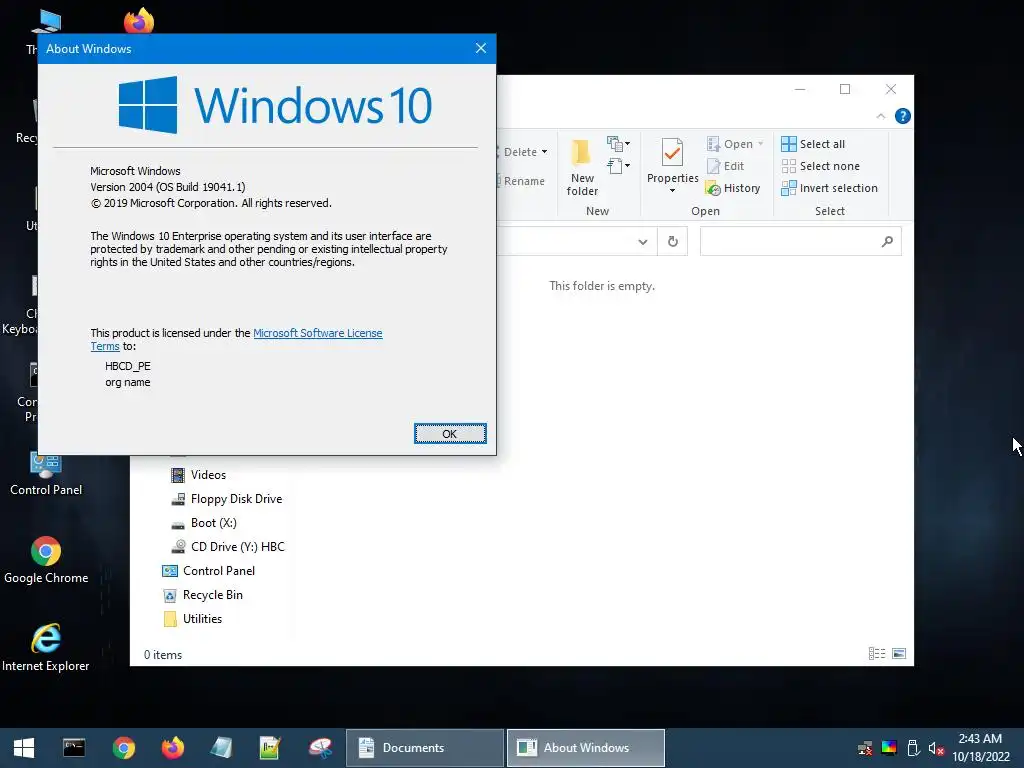The width and height of the screenshot is (1024, 768).
Task: Select CD Drive (Y:) HBC in navigation pane
Action: click(x=228, y=547)
